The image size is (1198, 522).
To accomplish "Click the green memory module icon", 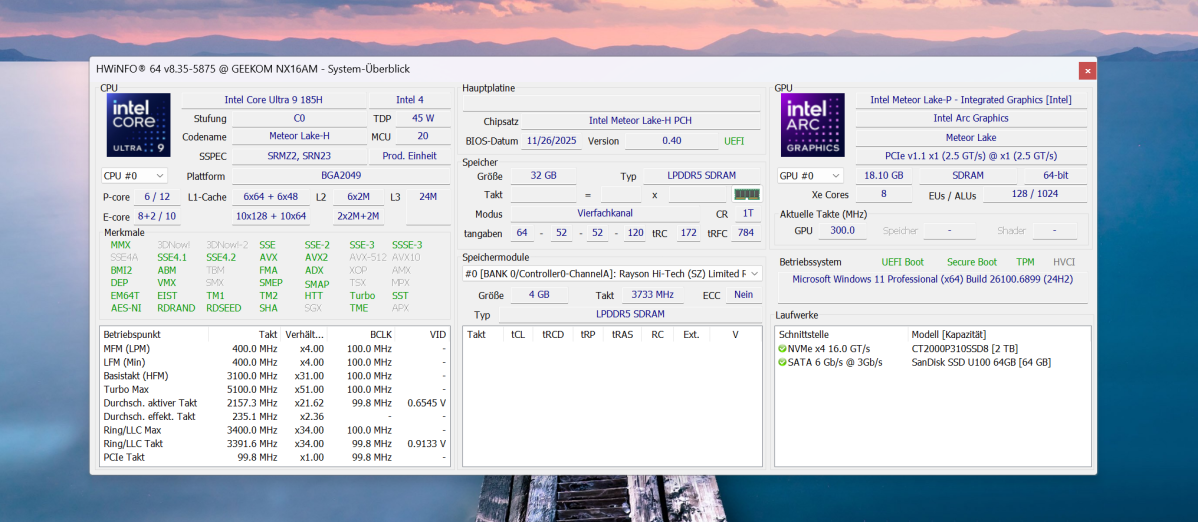I will (747, 195).
